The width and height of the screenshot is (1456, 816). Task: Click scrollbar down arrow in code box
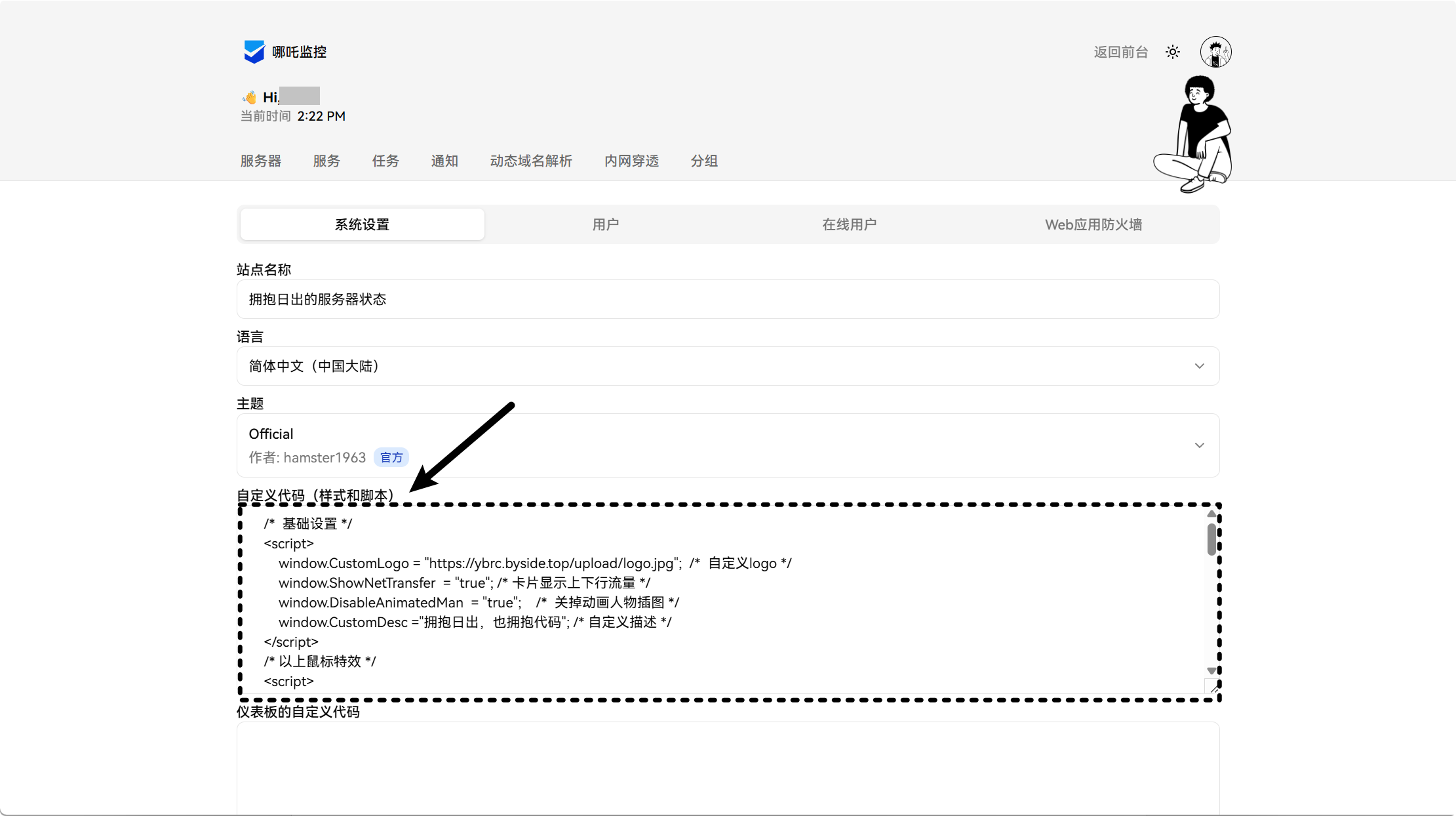[1211, 670]
